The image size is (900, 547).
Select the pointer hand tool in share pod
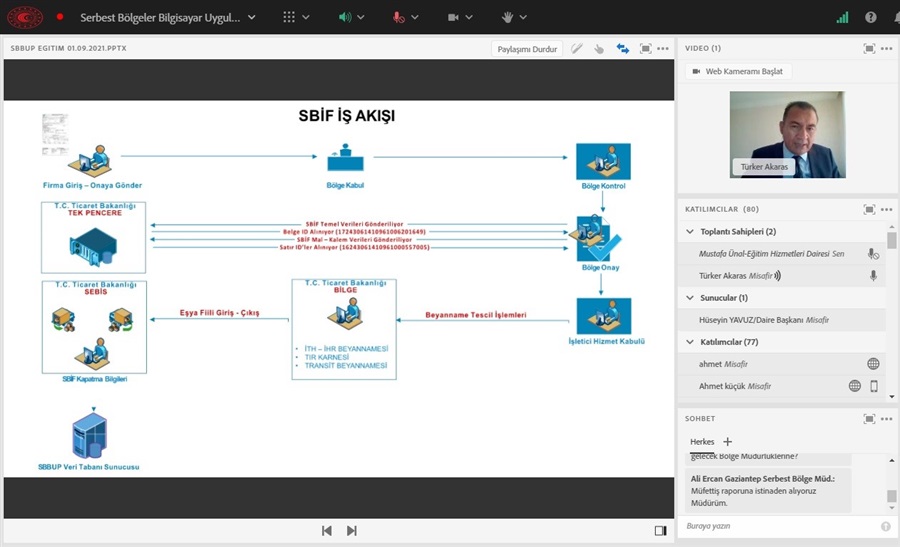click(x=599, y=49)
